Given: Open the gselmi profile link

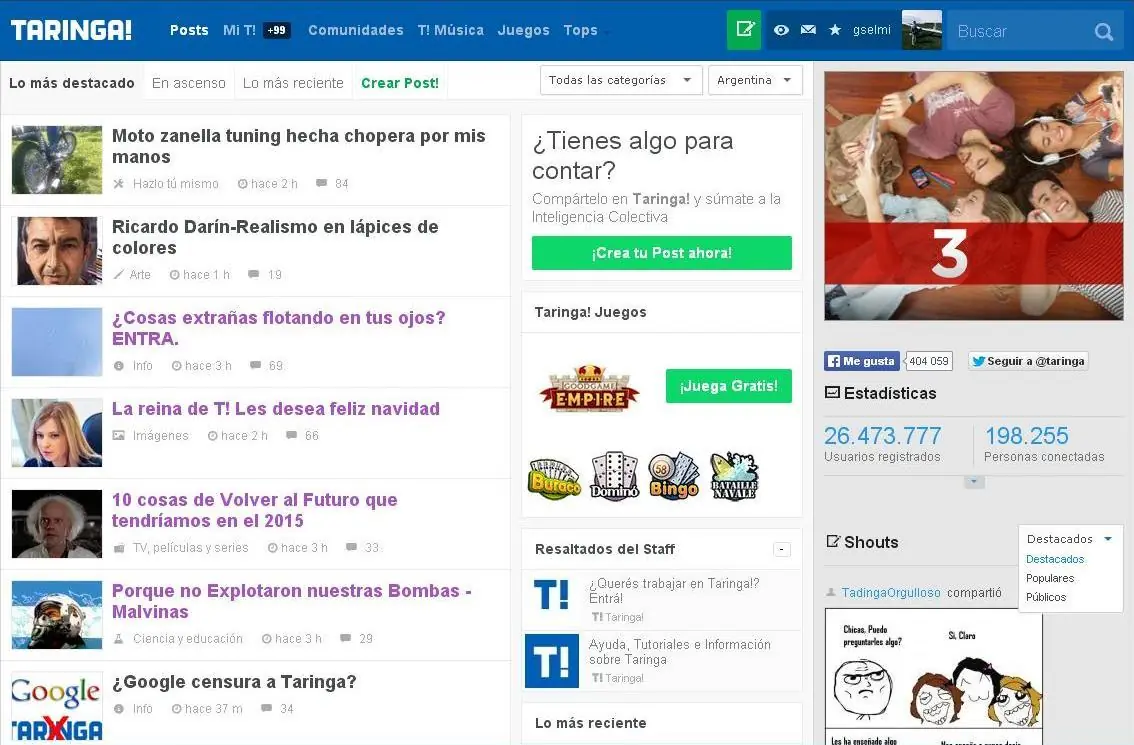Looking at the screenshot, I should 871,30.
